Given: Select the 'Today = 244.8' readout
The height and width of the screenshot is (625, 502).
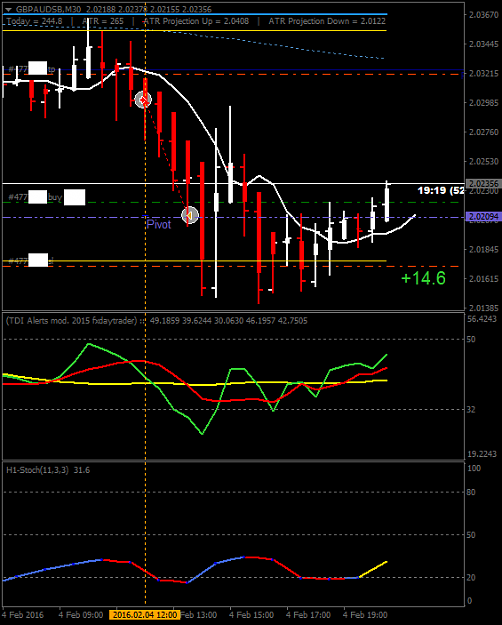Looking at the screenshot, I should pos(35,21).
